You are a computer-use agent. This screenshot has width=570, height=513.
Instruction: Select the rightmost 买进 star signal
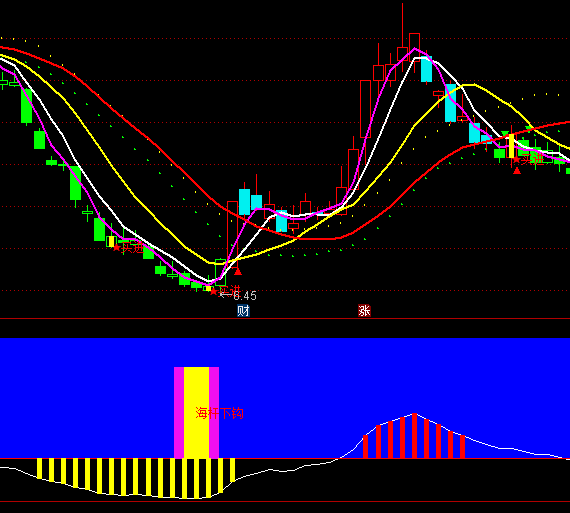click(516, 159)
